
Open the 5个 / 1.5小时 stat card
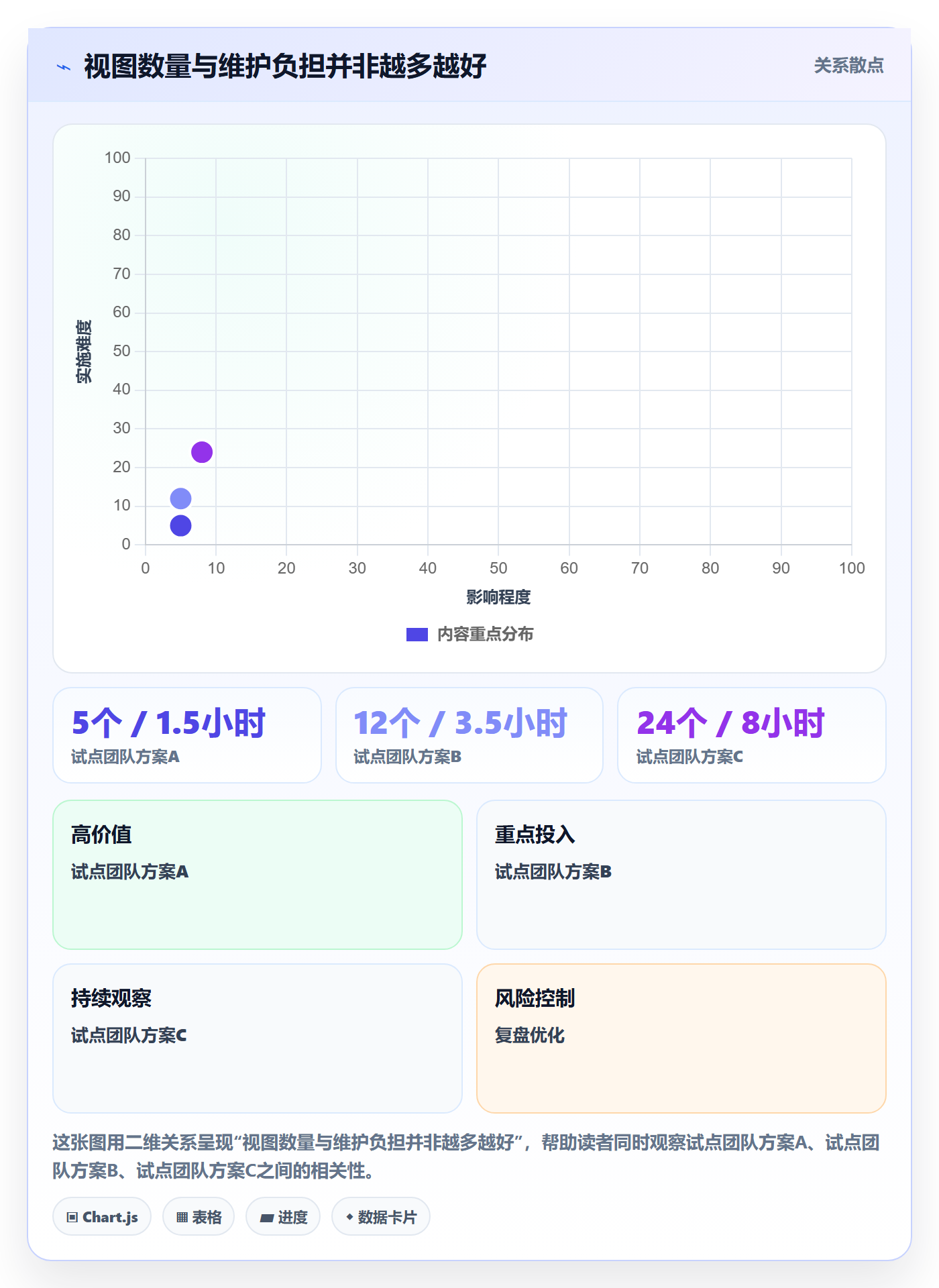187,735
